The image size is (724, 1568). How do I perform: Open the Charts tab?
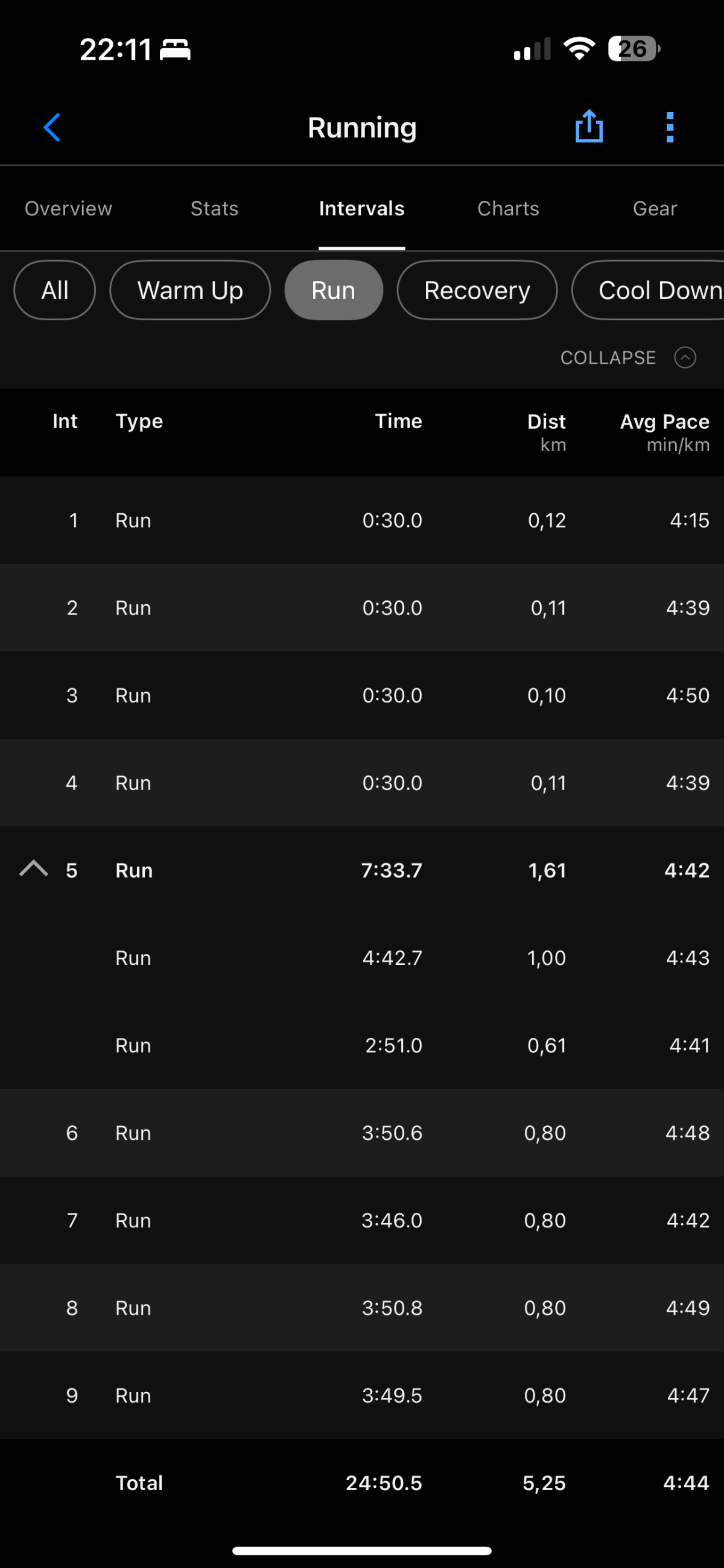(508, 209)
